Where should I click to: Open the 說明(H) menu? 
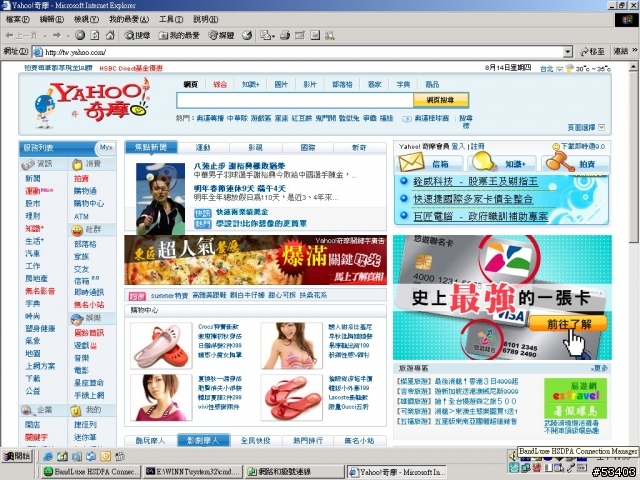pyautogui.click(x=205, y=19)
